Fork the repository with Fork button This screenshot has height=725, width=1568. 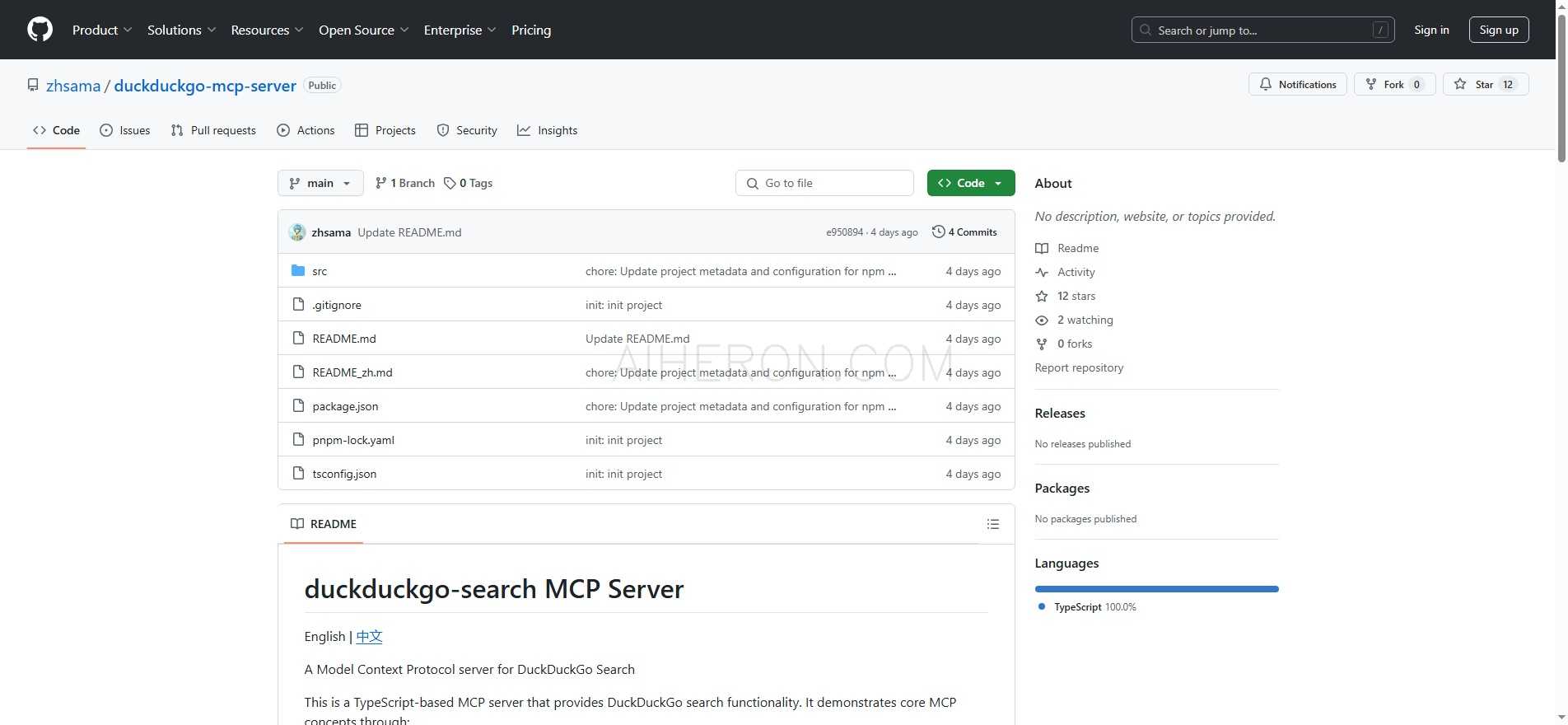[x=1395, y=84]
